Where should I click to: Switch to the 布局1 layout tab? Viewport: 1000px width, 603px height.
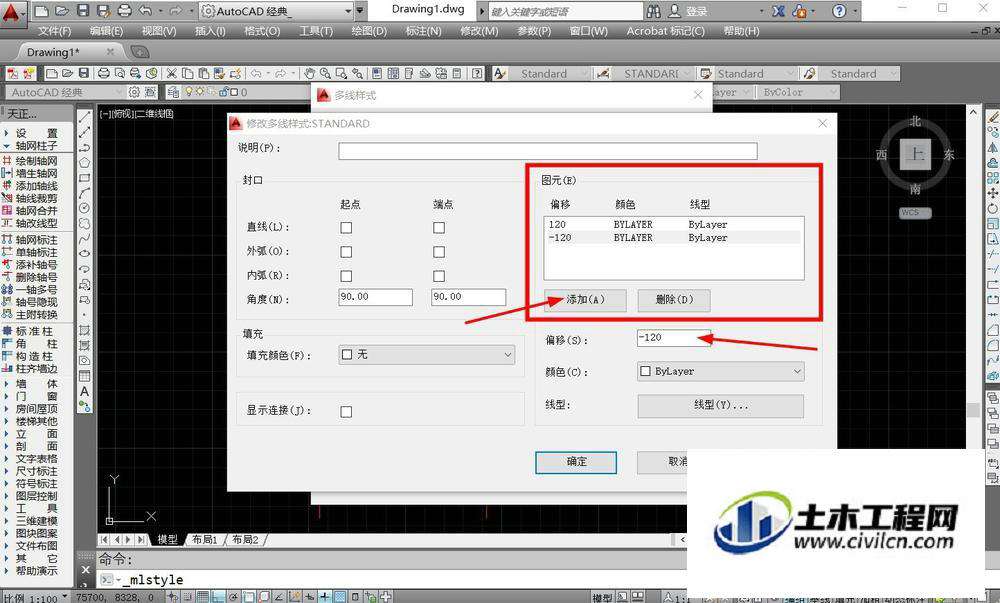coord(204,539)
